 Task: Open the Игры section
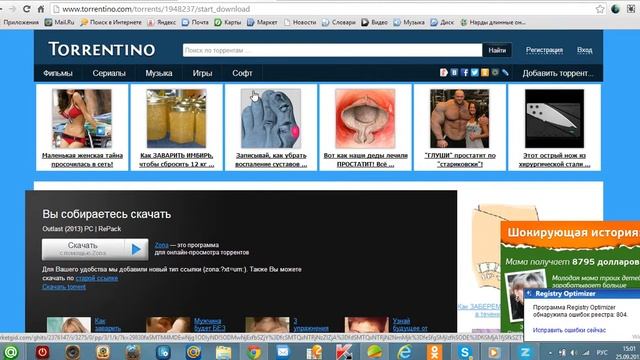tap(202, 73)
